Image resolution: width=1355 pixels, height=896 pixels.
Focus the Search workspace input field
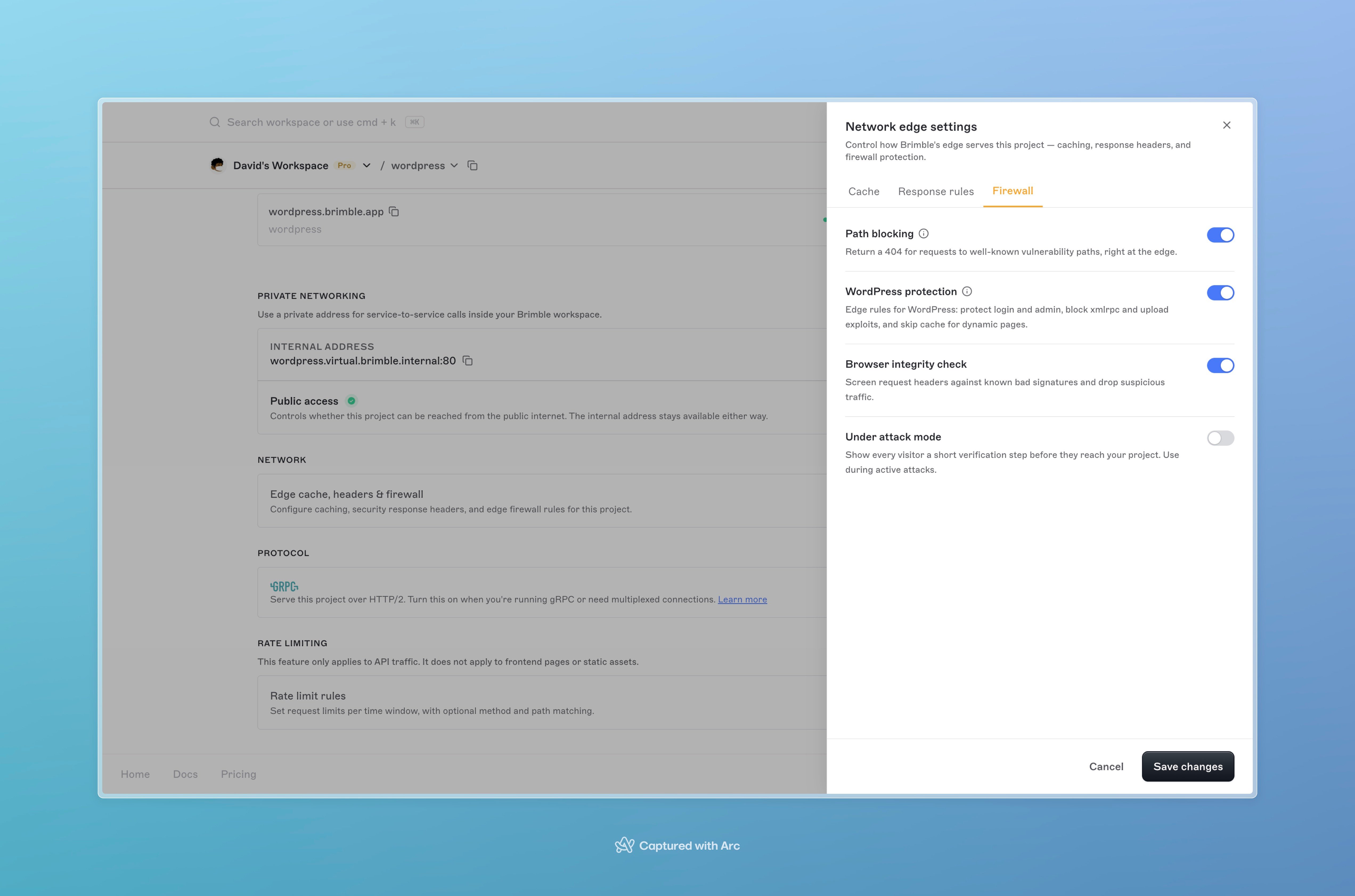click(x=311, y=122)
